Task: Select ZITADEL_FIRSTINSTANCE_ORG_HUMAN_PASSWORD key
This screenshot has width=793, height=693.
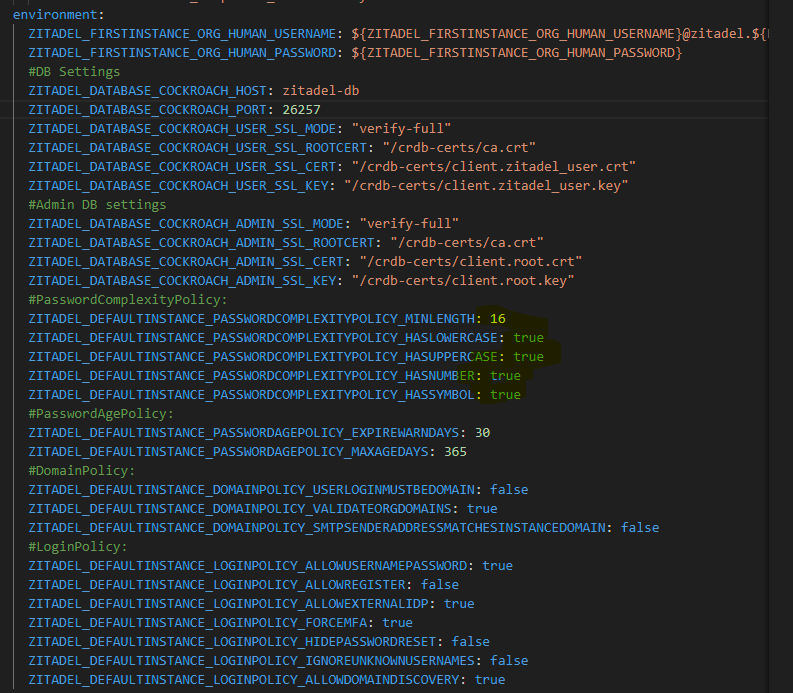Action: tap(182, 53)
